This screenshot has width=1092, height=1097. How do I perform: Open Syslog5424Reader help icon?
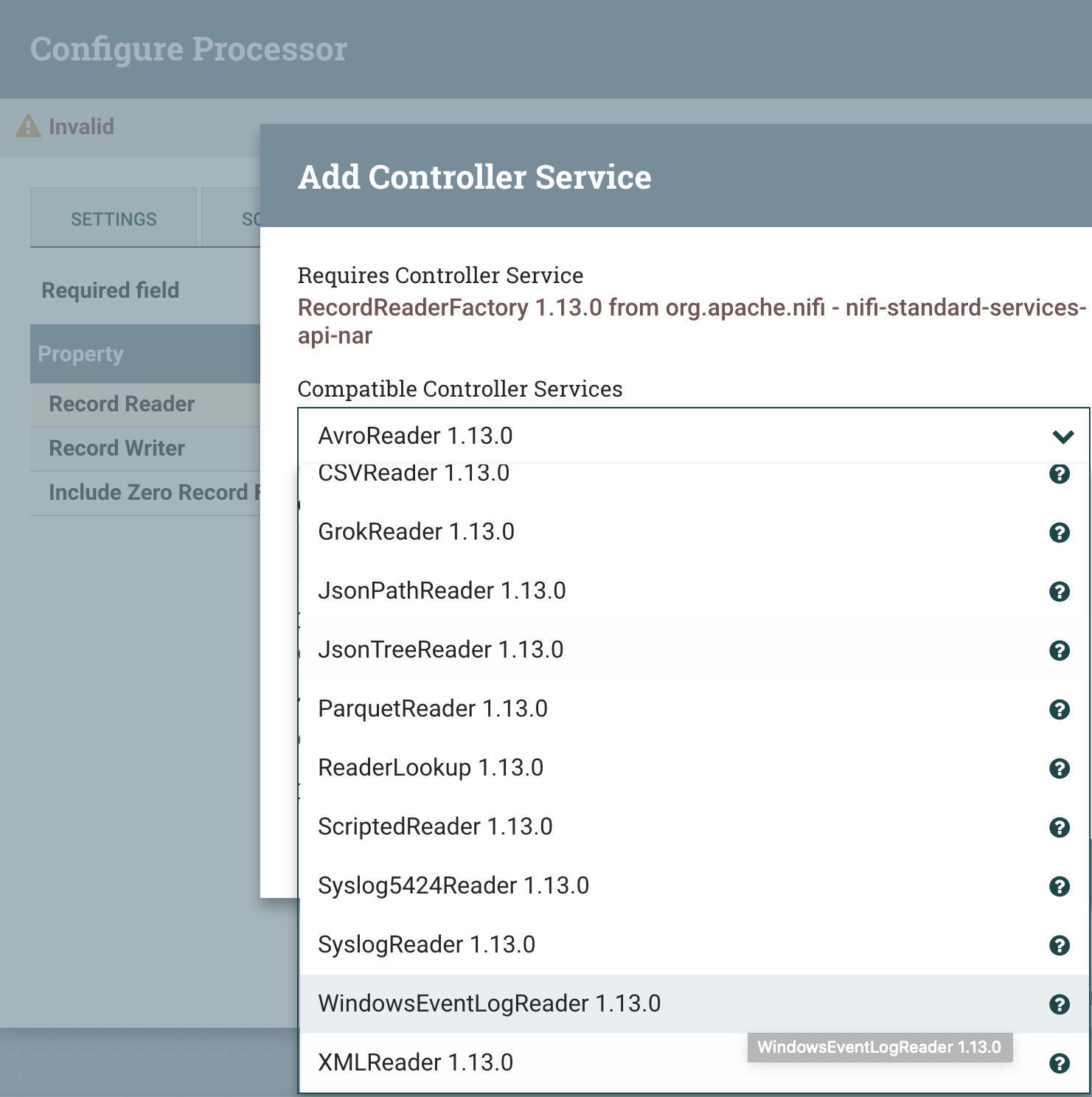pos(1059,886)
